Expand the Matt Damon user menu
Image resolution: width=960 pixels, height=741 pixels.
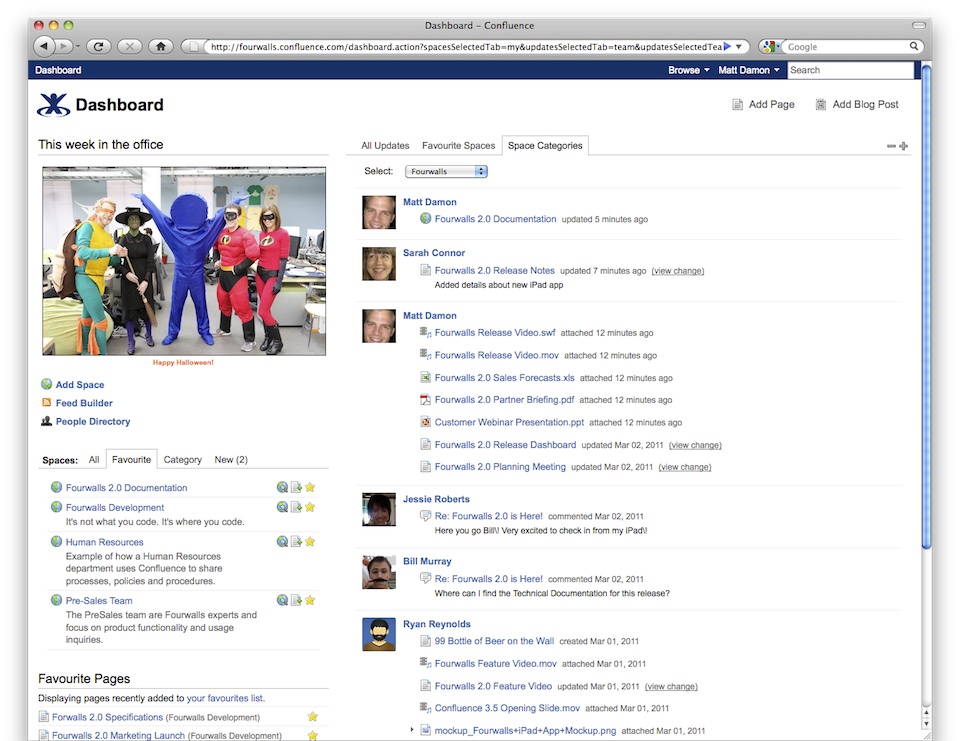coord(748,70)
